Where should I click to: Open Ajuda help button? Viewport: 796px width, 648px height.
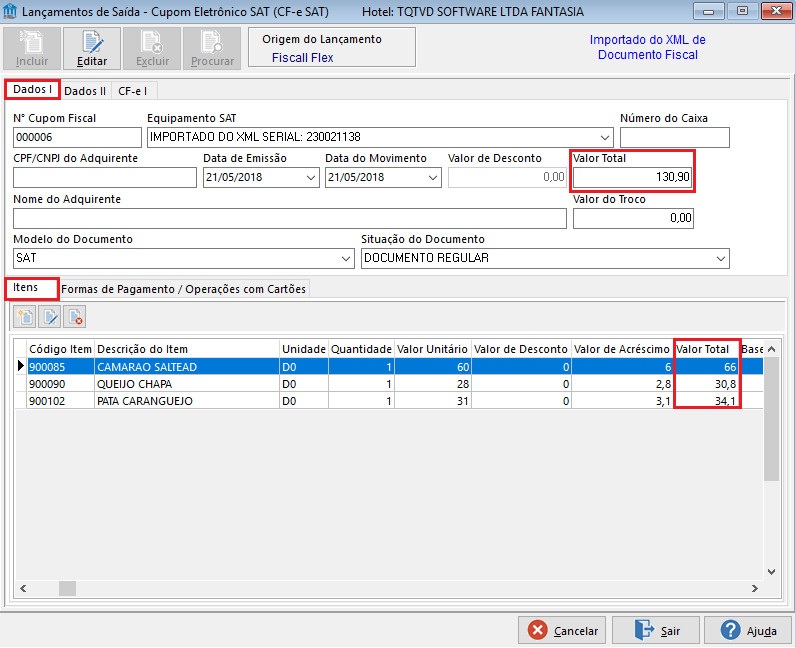[x=748, y=630]
